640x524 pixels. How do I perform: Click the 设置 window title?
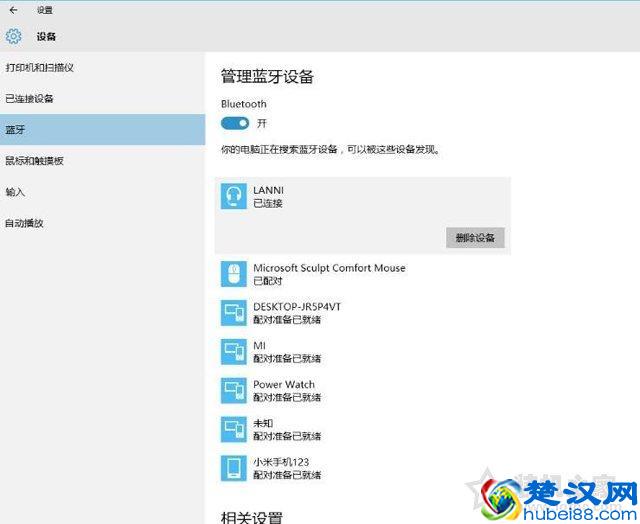(45, 10)
